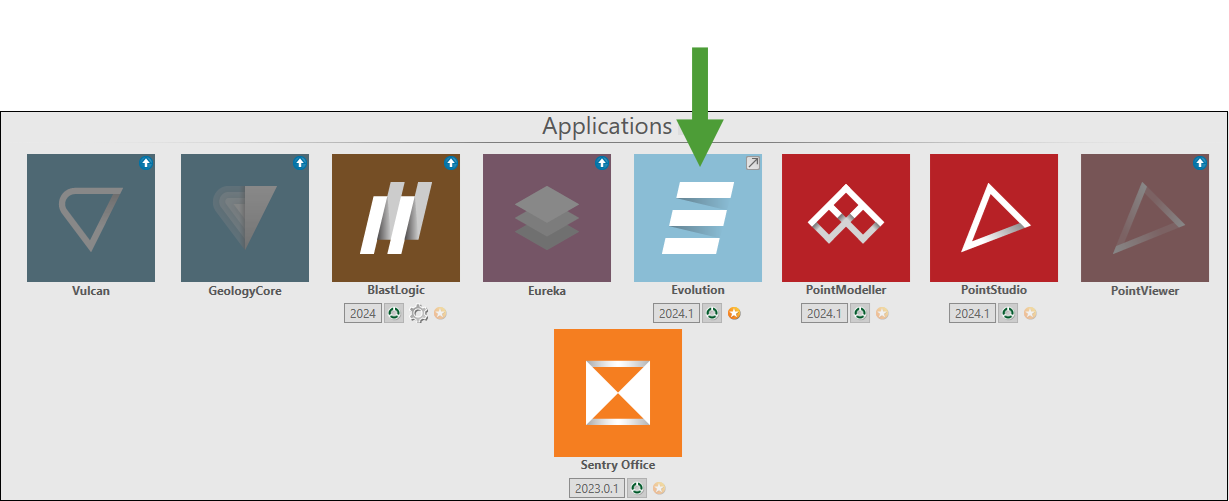Viewport: 1229px width, 501px height.
Task: Open the Eureka application tile
Action: [x=547, y=218]
